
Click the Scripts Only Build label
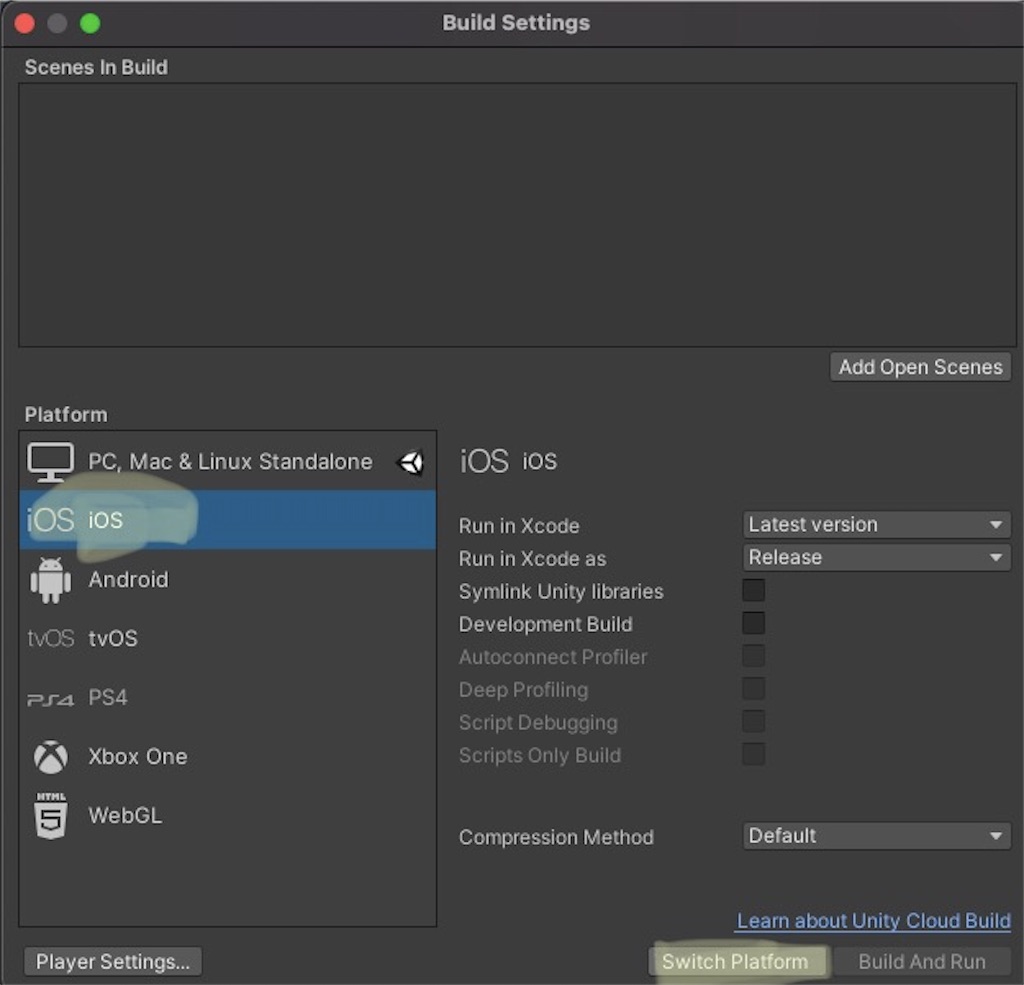(539, 755)
